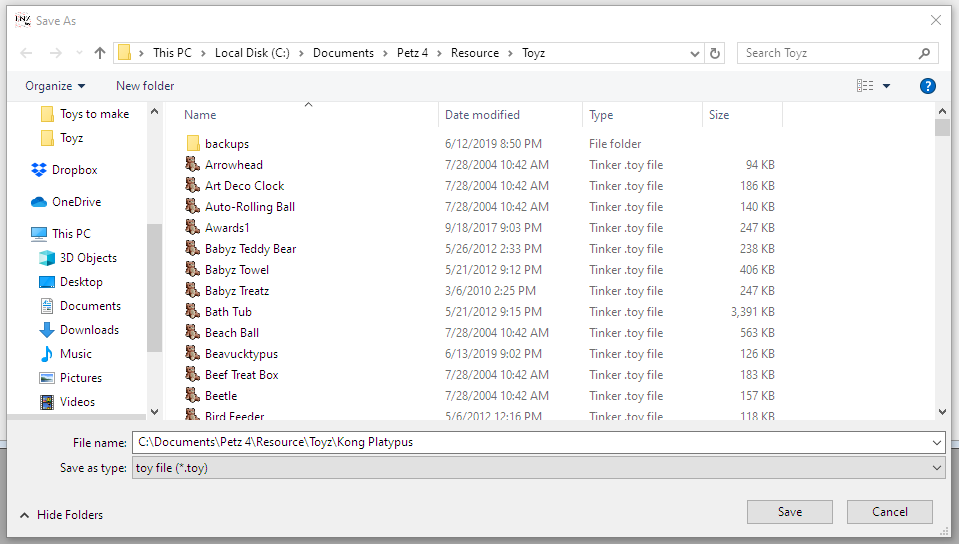Viewport: 959px width, 544px height.
Task: Select the Beetle file icon
Action: coord(193,396)
